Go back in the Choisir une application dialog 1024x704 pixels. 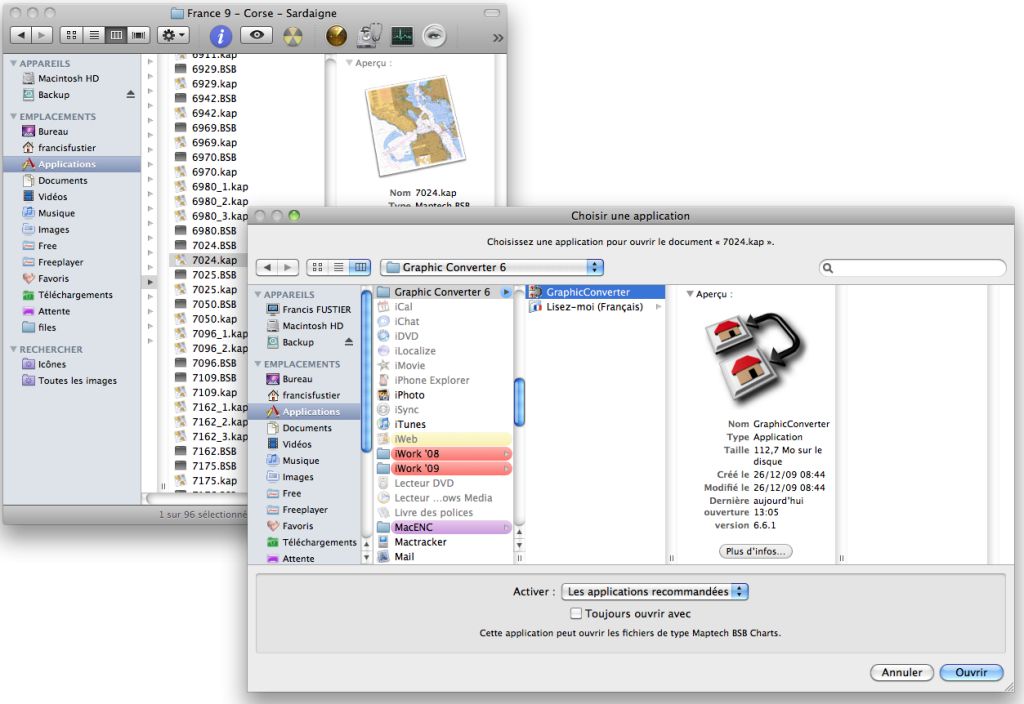(x=267, y=267)
